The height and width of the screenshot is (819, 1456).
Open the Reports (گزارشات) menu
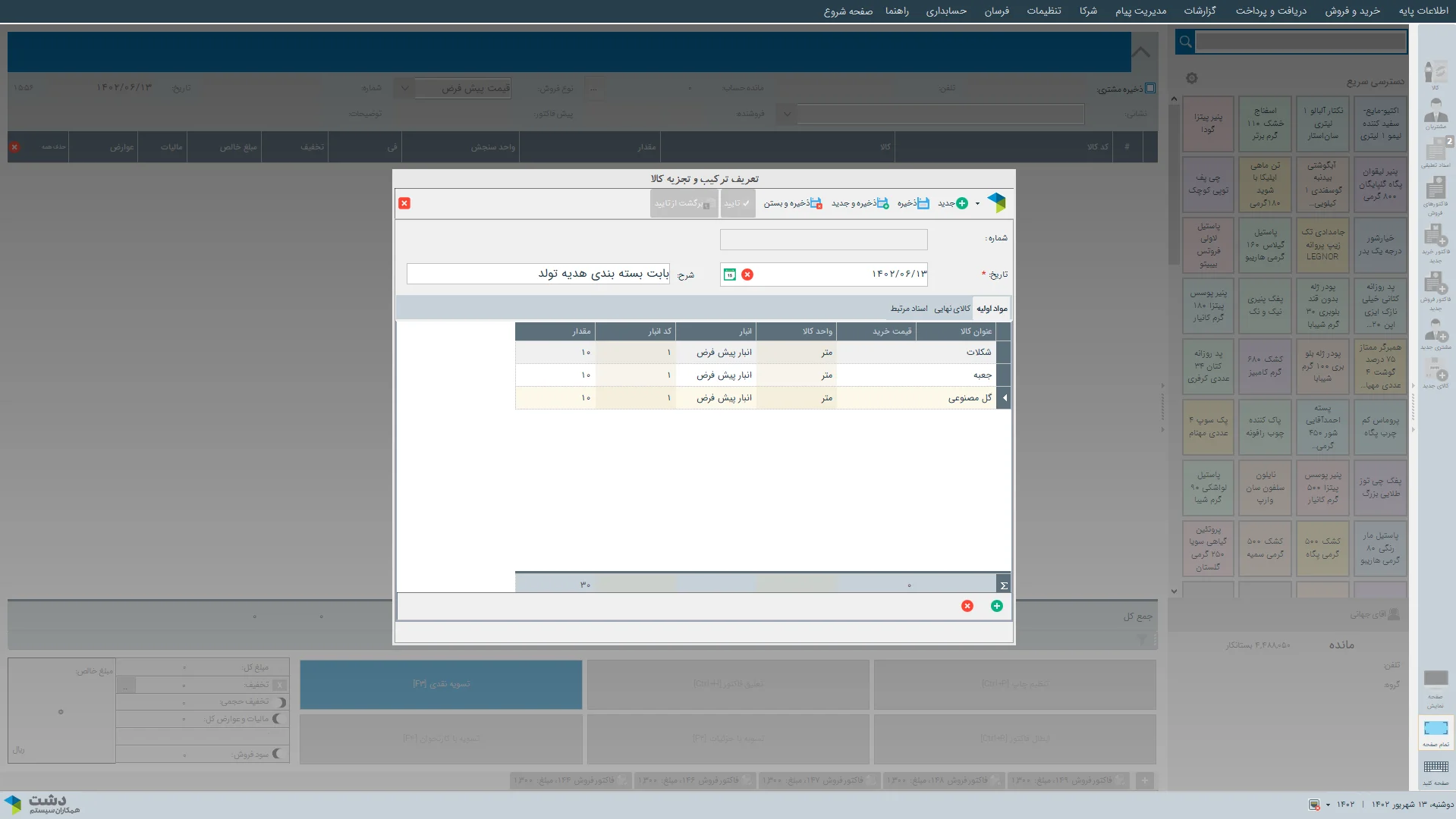coord(1200,11)
